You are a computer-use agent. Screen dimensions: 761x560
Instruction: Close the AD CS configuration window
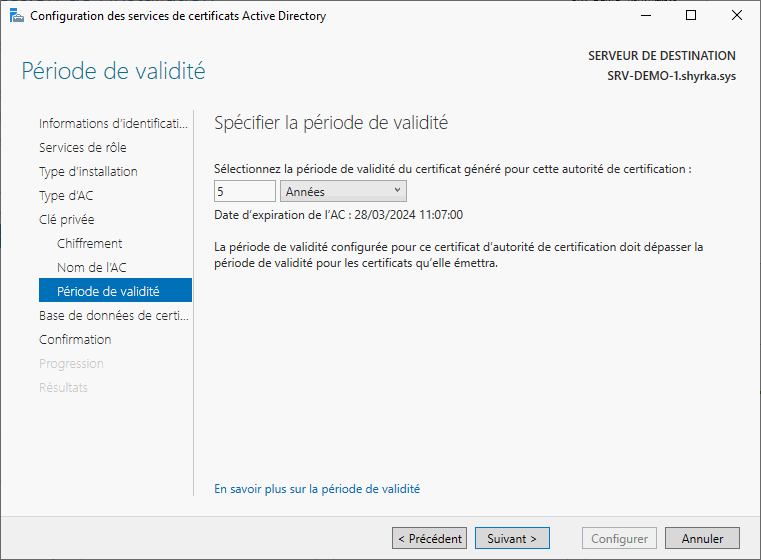coord(737,16)
